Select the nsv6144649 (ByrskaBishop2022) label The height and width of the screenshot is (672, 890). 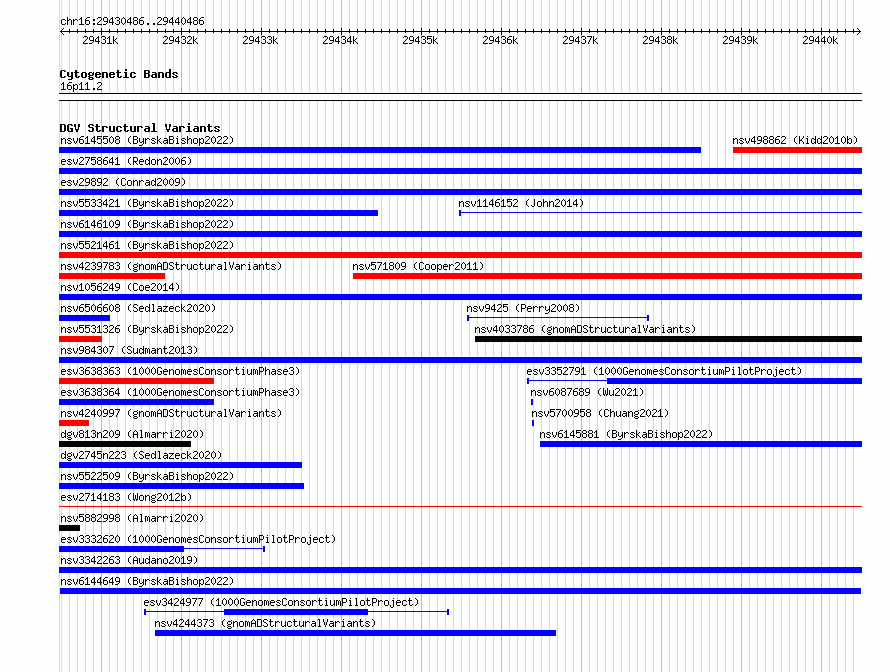coord(147,581)
